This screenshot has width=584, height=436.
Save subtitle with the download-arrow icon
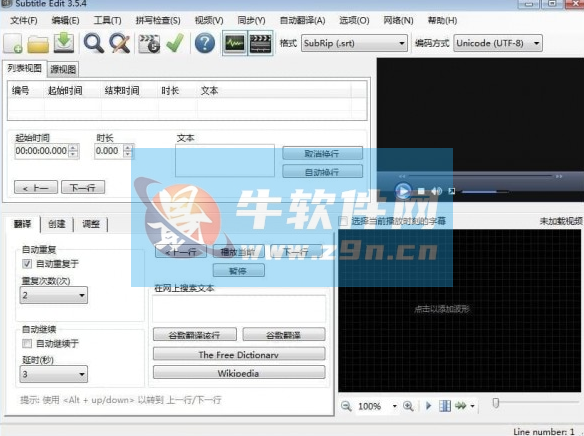click(64, 43)
